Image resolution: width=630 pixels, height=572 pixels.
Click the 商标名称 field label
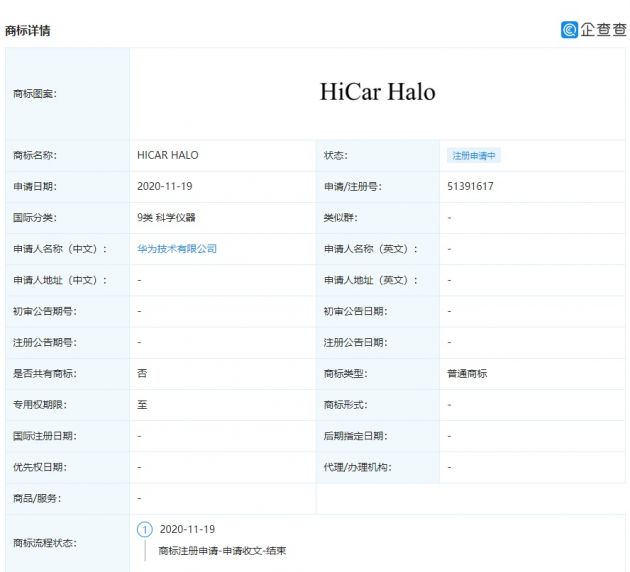click(35, 155)
